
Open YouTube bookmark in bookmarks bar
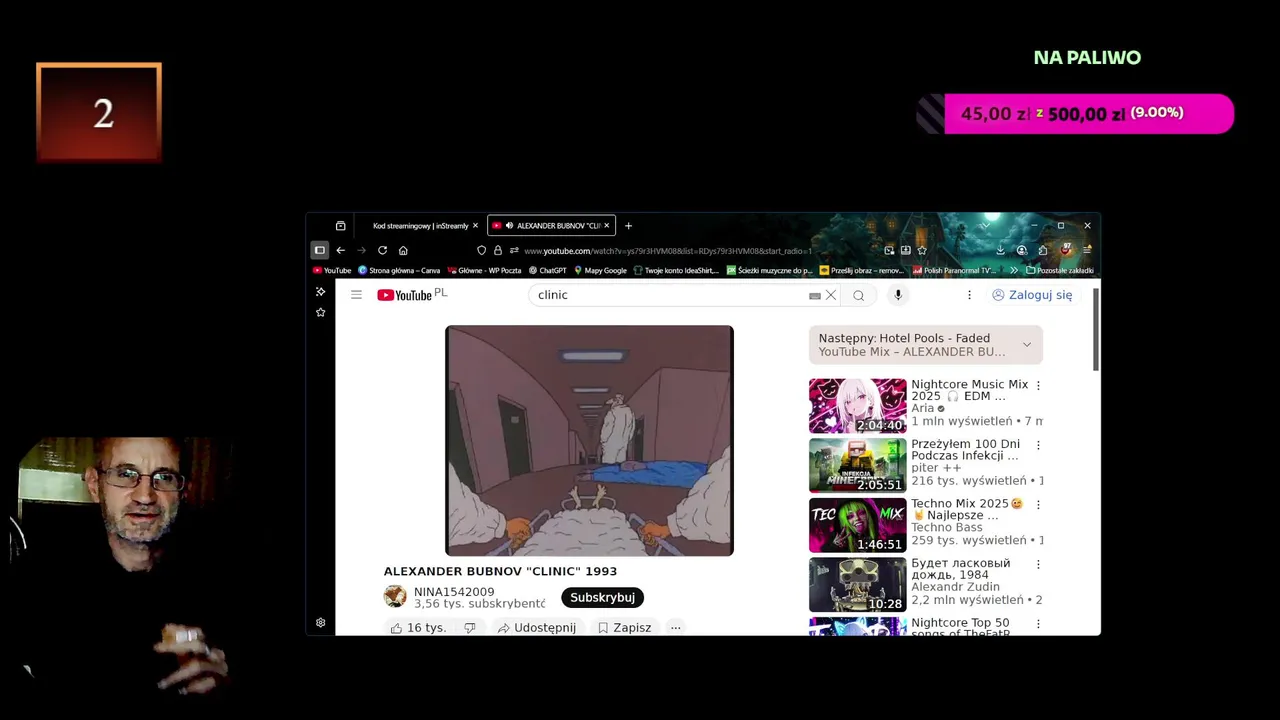332,270
